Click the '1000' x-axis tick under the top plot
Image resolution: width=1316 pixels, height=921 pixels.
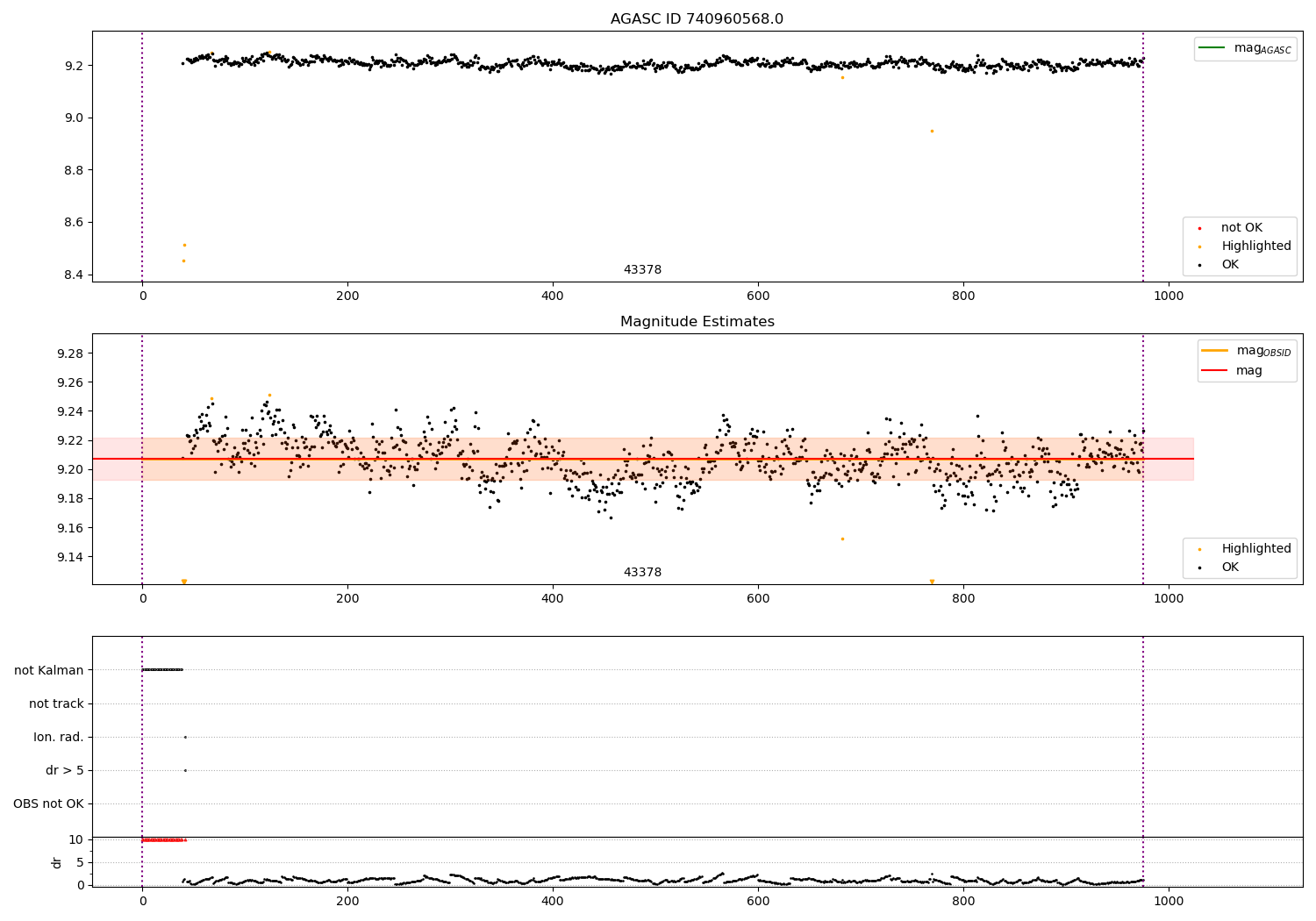[x=1169, y=296]
